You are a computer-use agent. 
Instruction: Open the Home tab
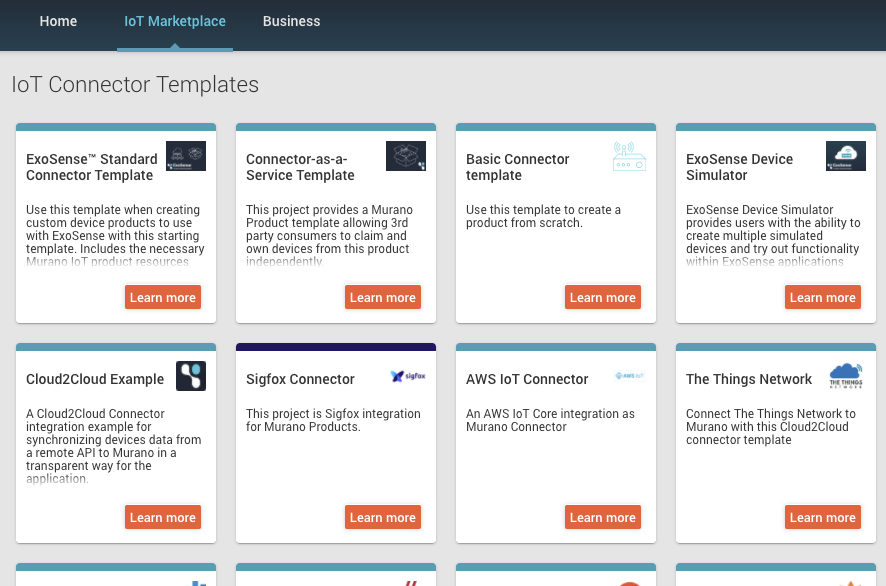coord(58,21)
